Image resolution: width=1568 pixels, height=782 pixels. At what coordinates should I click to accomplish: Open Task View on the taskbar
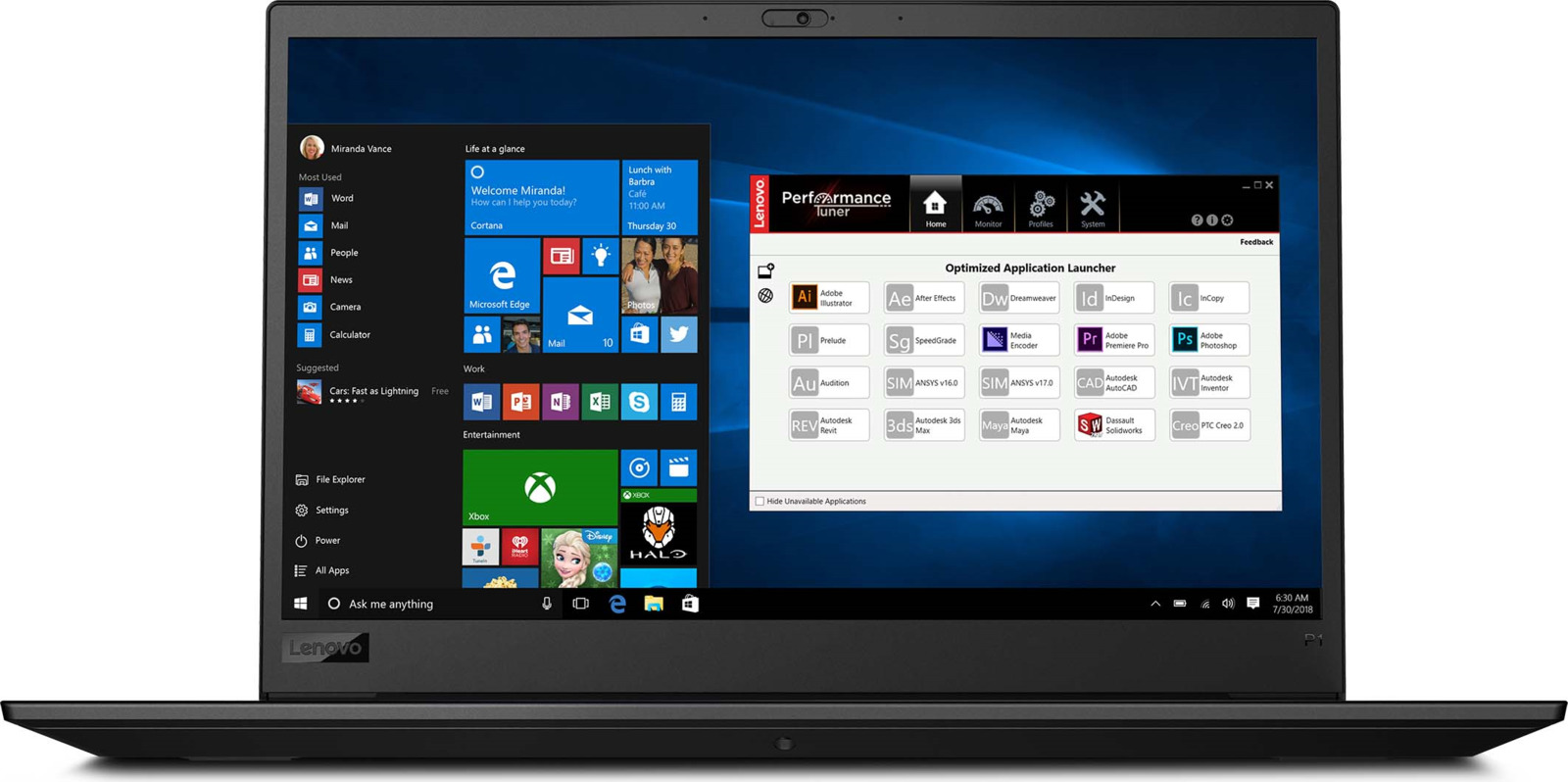click(x=581, y=604)
